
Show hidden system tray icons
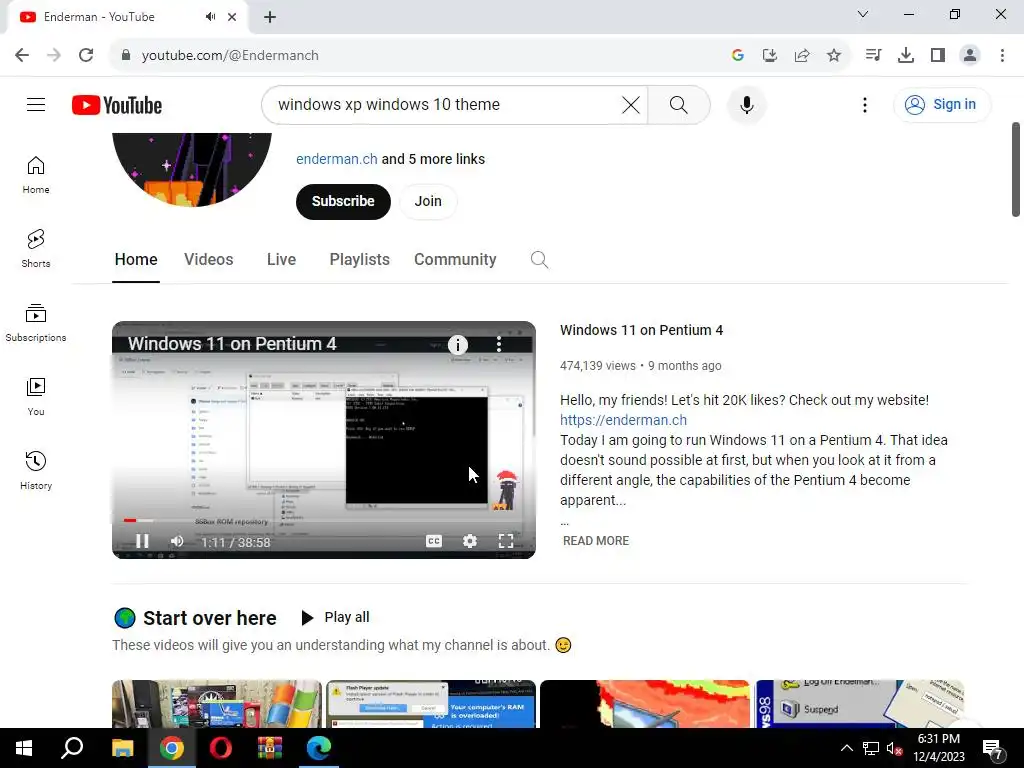(846, 748)
